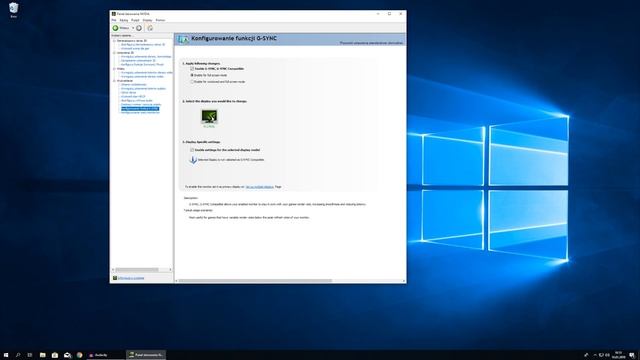Collapse the Wideo tree category

click(x=114, y=69)
